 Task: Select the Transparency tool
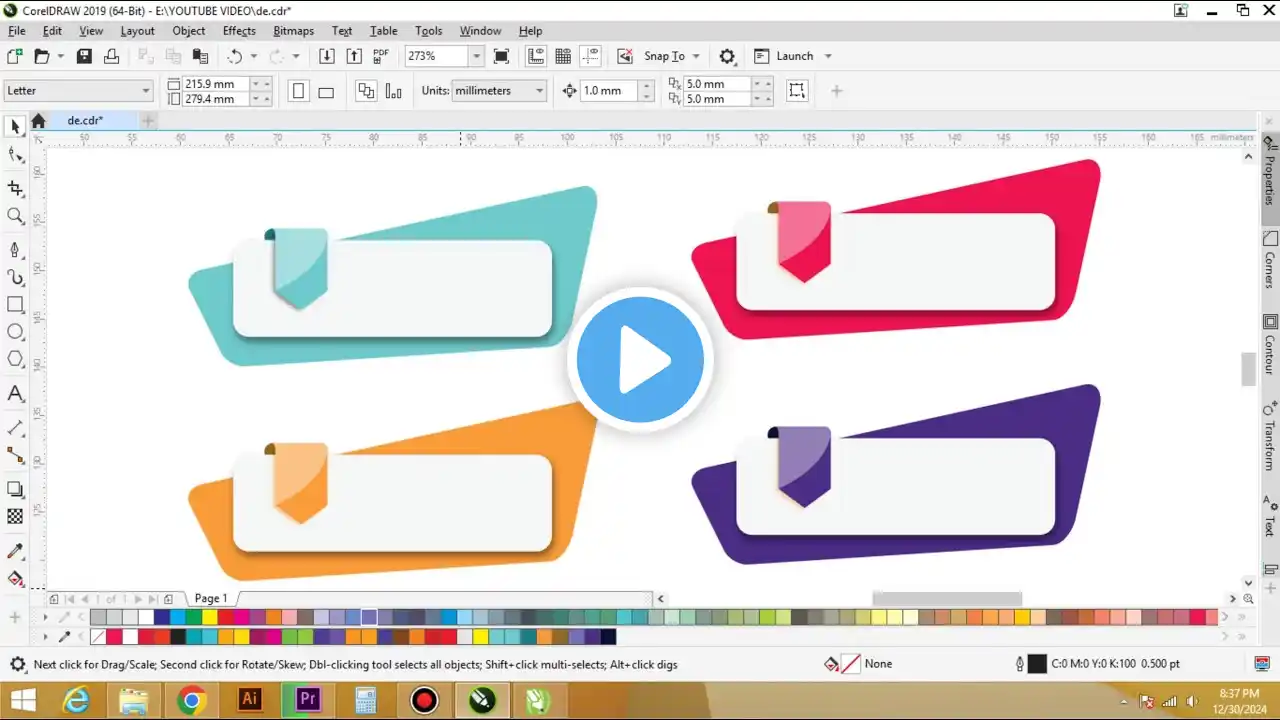pos(15,516)
